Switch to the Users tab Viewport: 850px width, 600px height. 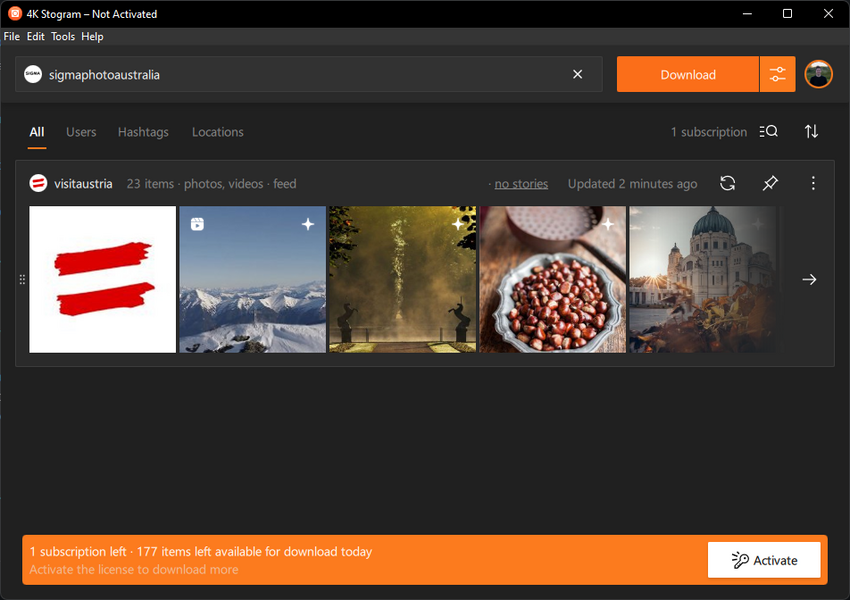pyautogui.click(x=81, y=132)
